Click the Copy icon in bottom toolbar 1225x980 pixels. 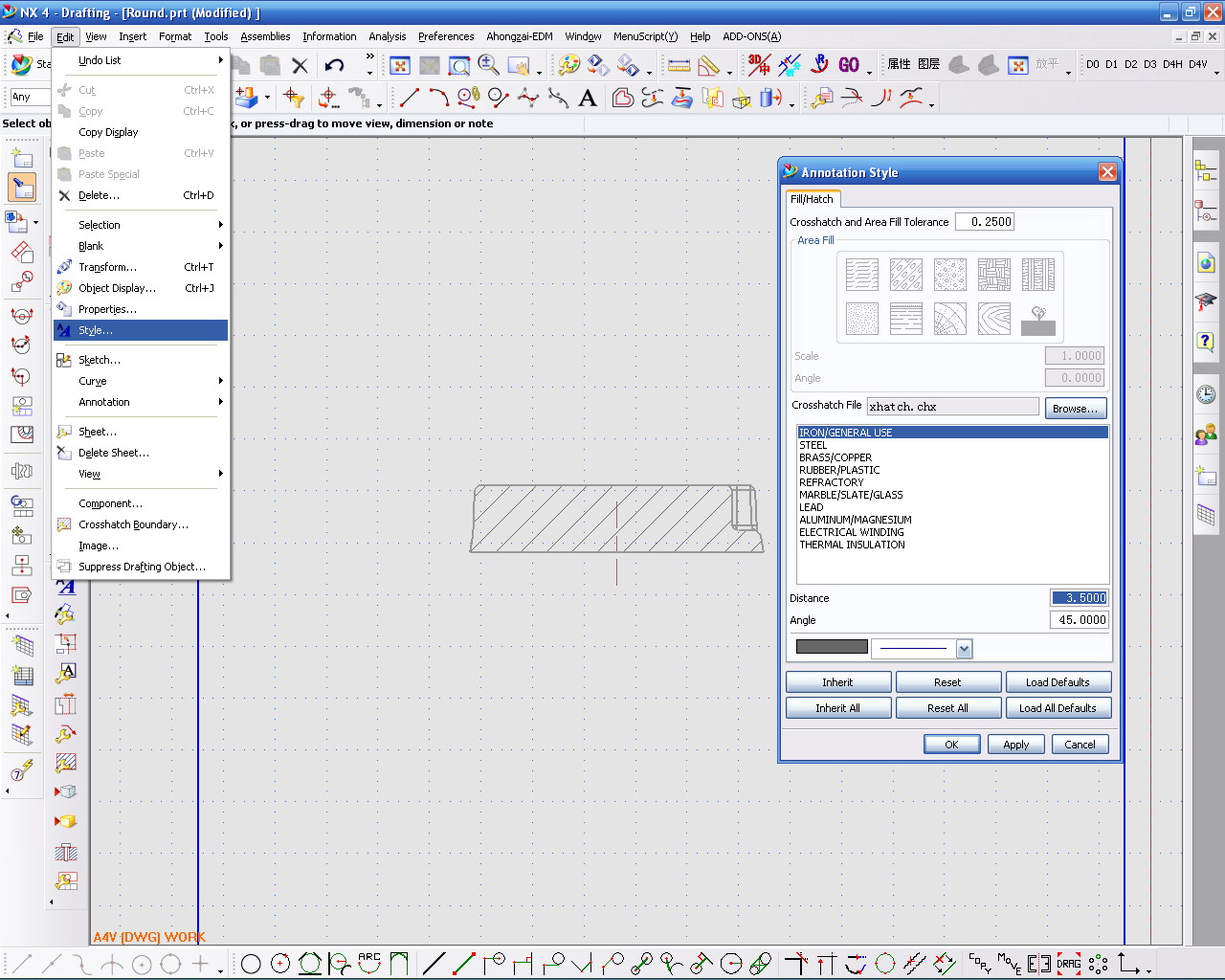[x=980, y=963]
